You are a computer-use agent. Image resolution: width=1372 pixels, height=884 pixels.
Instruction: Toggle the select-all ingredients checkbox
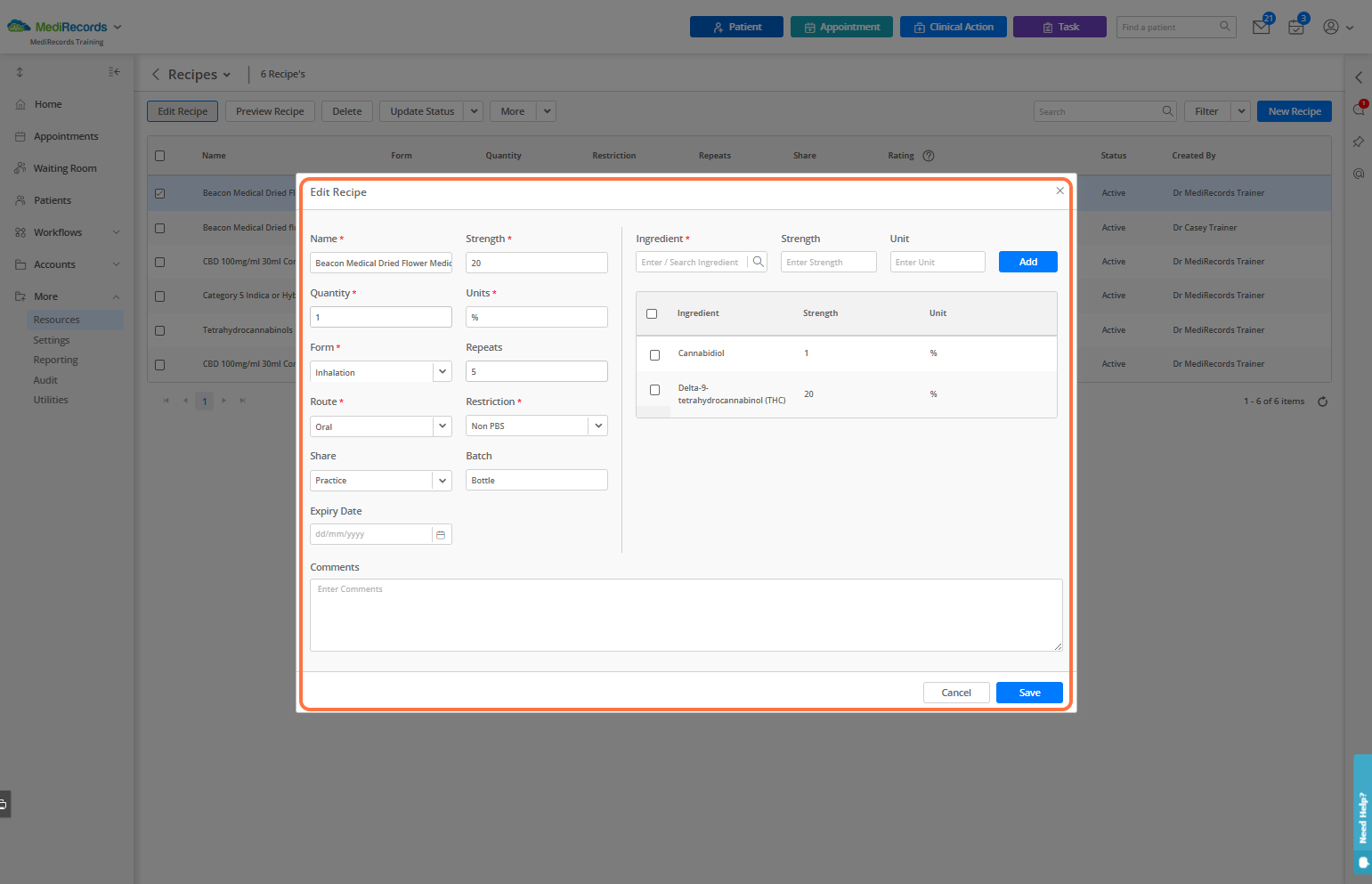[x=652, y=313]
